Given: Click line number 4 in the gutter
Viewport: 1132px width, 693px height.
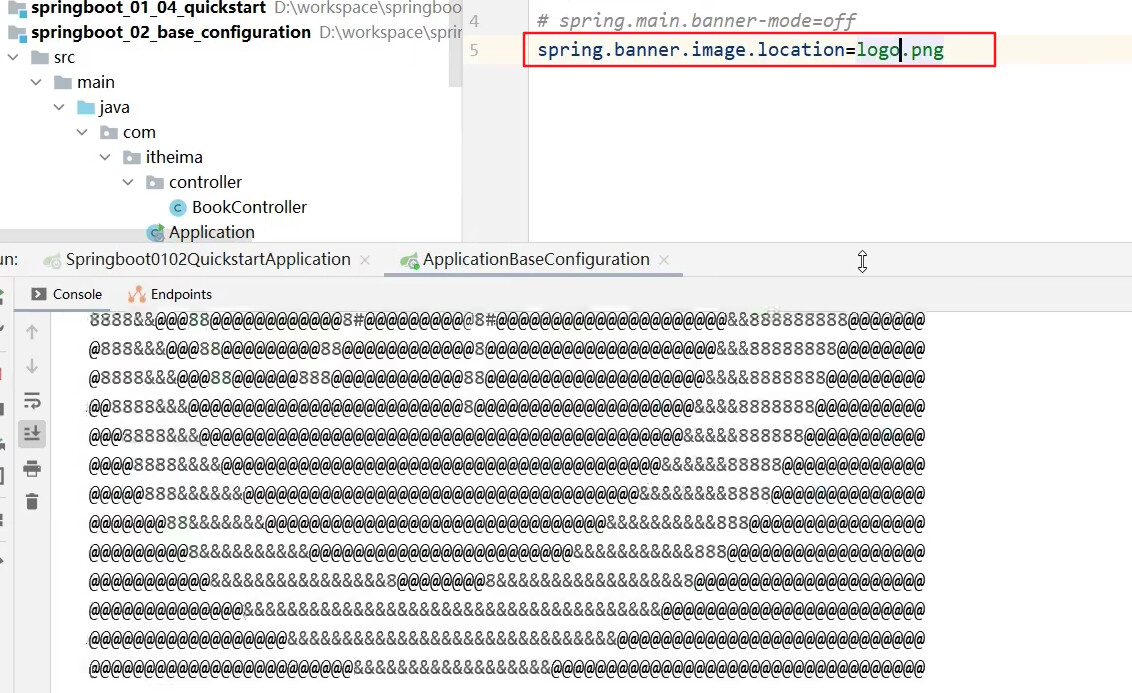Looking at the screenshot, I should [x=474, y=21].
